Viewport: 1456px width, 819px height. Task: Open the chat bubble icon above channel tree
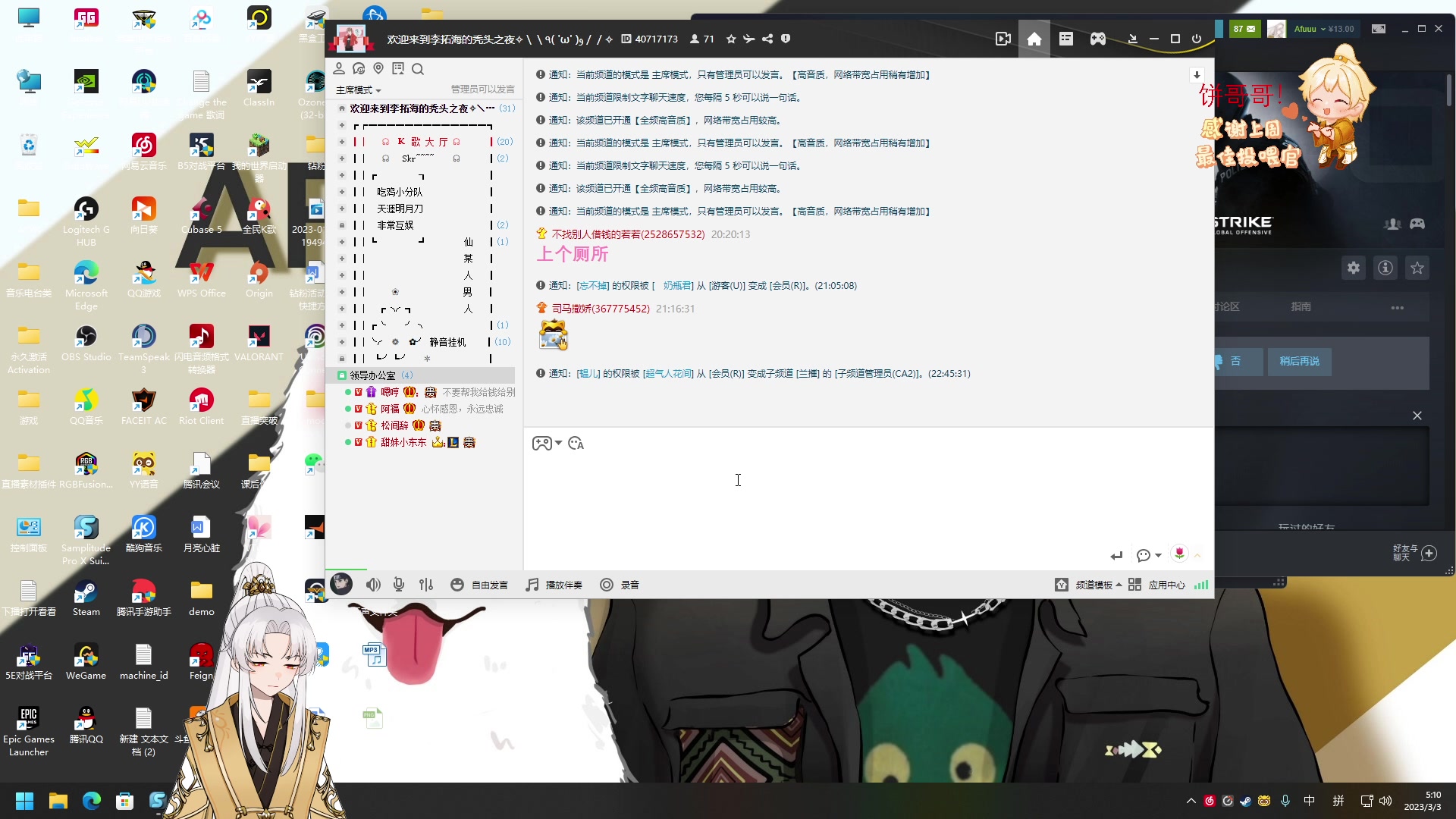tap(359, 69)
